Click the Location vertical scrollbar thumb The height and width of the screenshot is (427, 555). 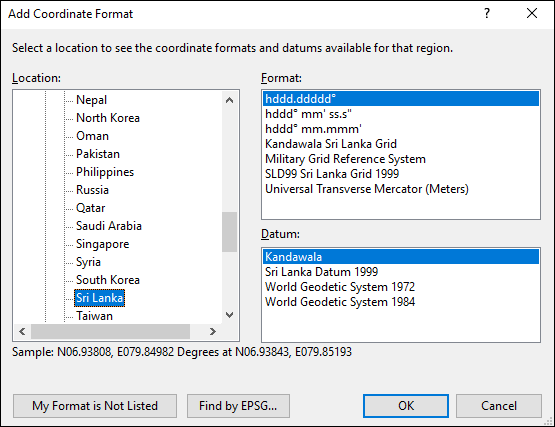pyautogui.click(x=229, y=232)
